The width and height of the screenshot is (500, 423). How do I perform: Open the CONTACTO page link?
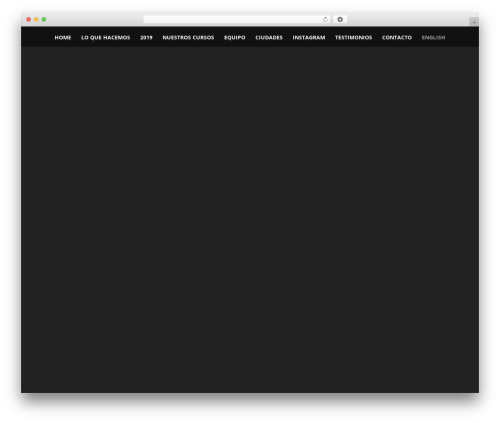(x=397, y=38)
